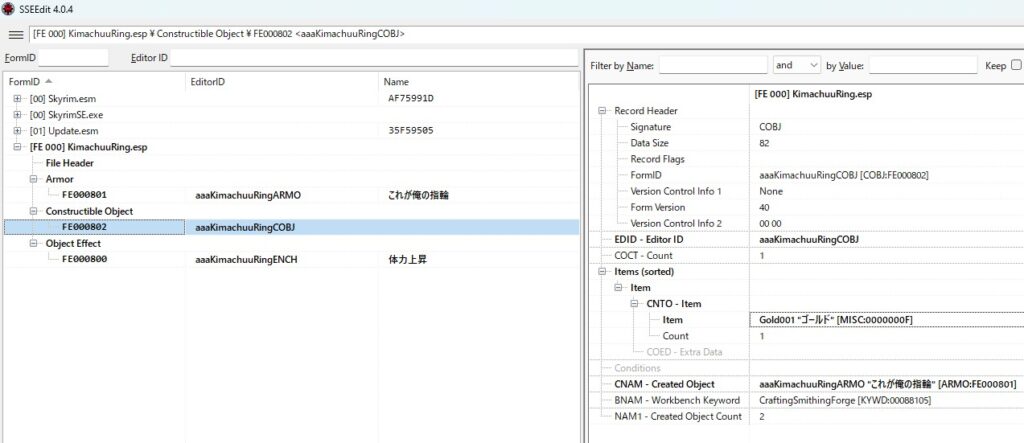1024x443 pixels.
Task: Click the by Value filter field
Action: click(922, 65)
